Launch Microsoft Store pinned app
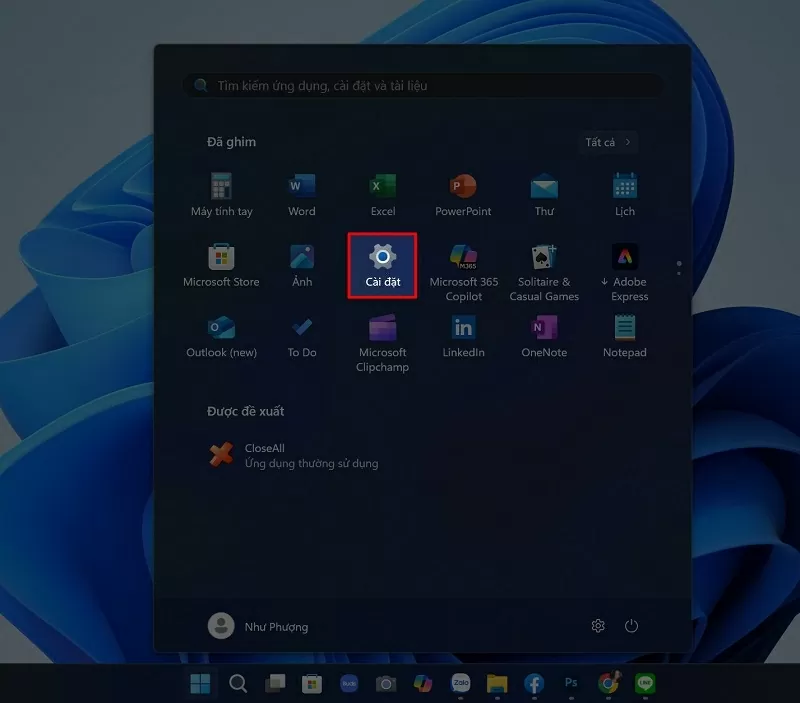The width and height of the screenshot is (800, 703). click(221, 265)
